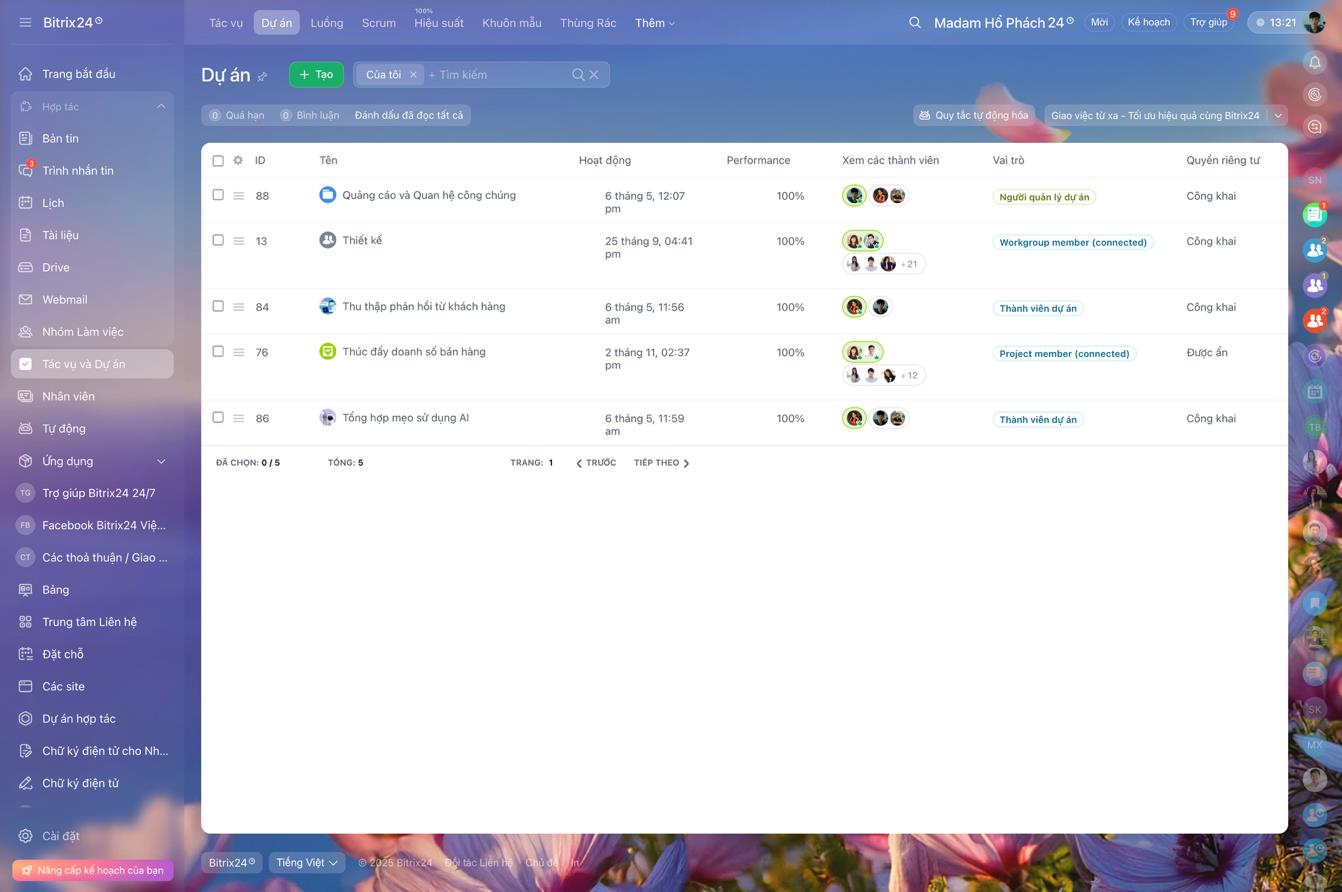Image resolution: width=1342 pixels, height=892 pixels.
Task: Click the Webmail envelope icon
Action: click(x=26, y=300)
